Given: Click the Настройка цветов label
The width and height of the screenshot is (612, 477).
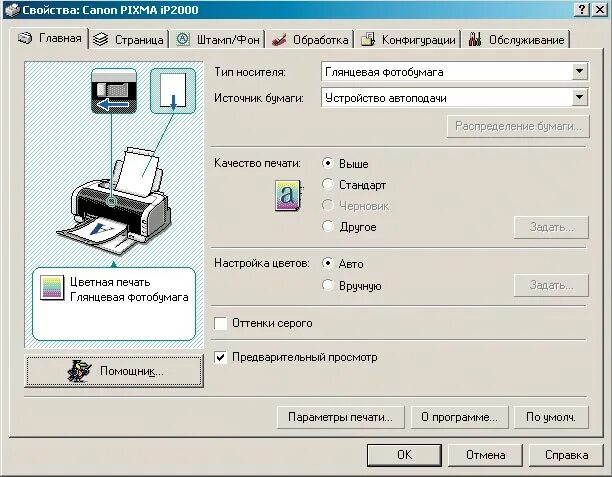Looking at the screenshot, I should click(262, 263).
